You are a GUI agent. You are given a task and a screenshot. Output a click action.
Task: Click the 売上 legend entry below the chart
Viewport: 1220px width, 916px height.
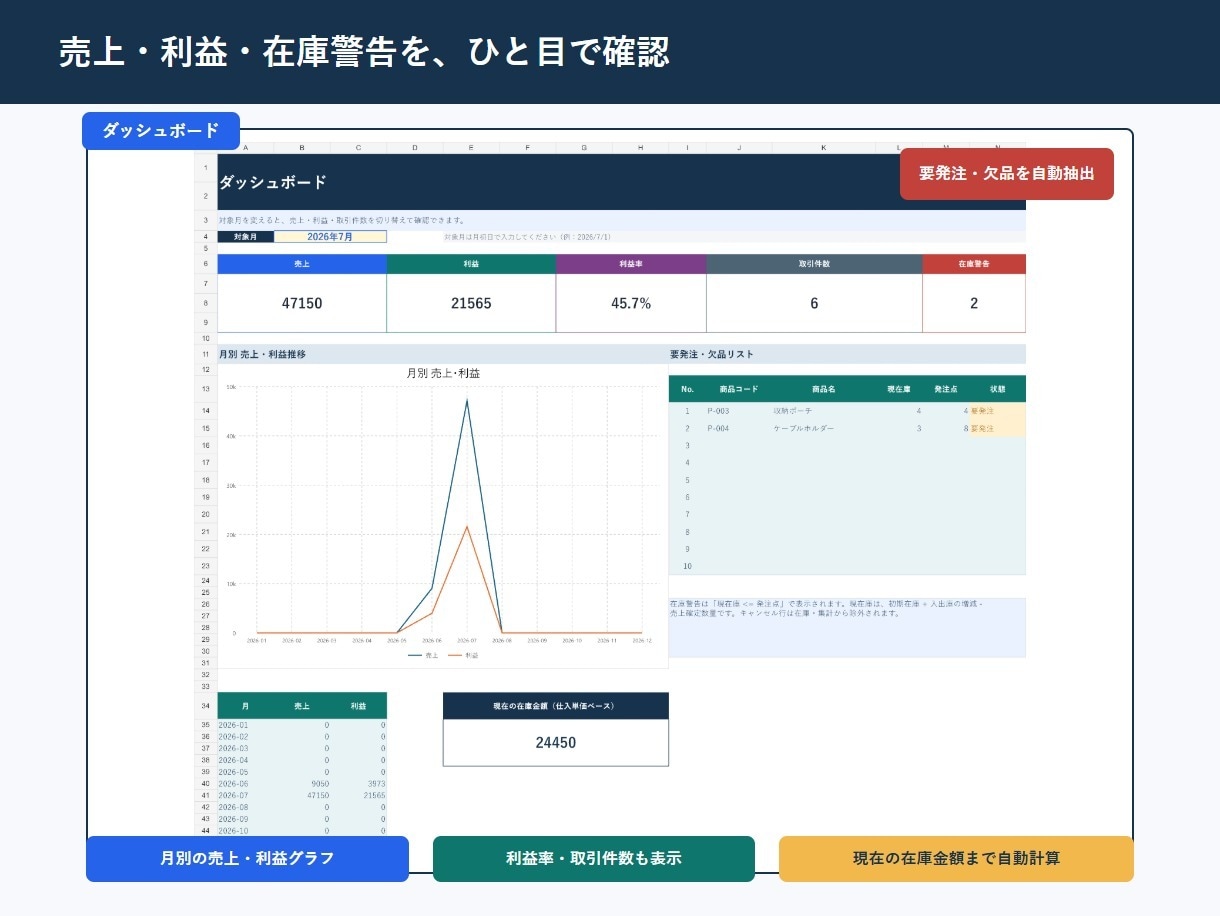[424, 655]
